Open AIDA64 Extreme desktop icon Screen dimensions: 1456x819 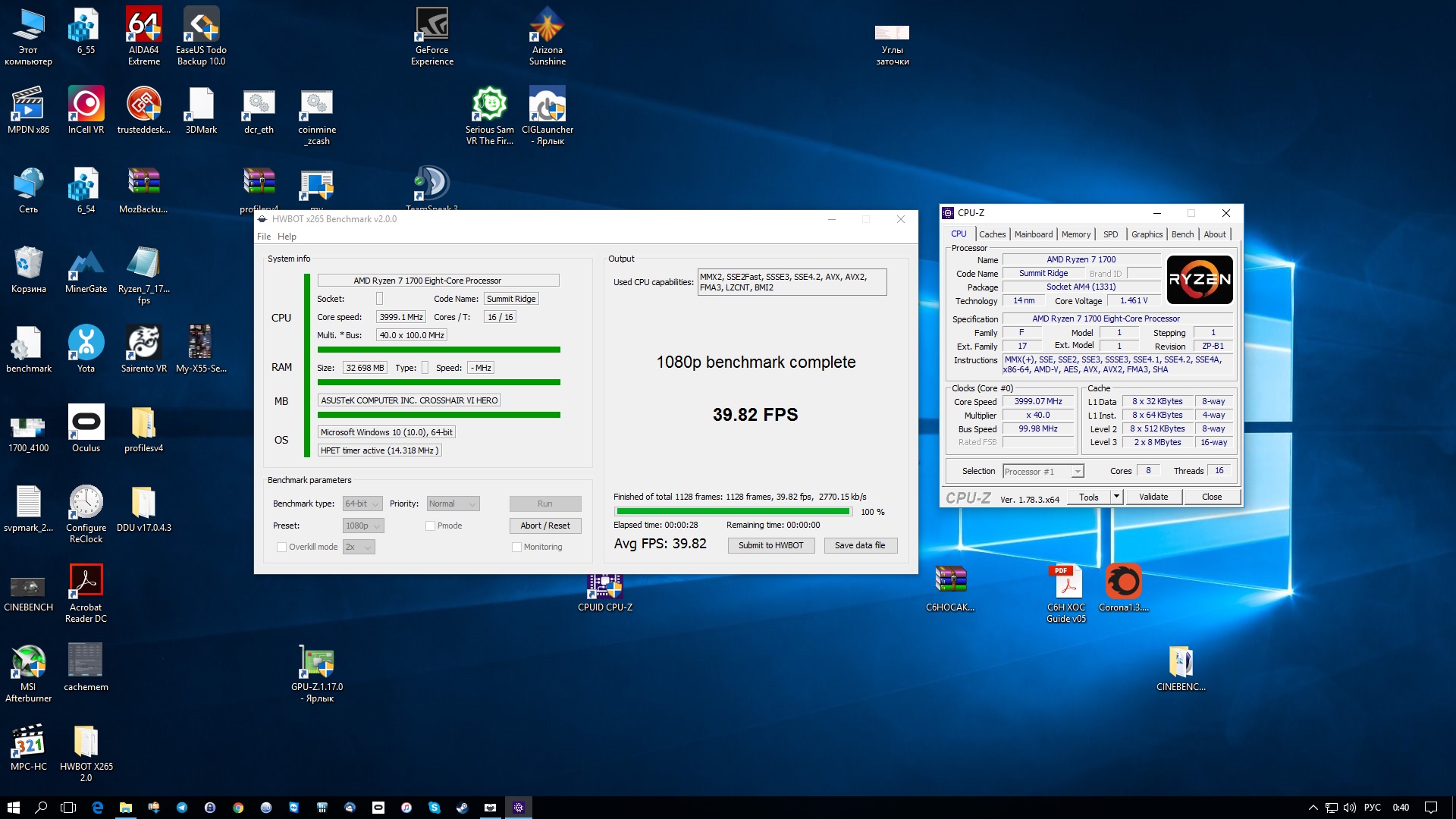point(143,26)
